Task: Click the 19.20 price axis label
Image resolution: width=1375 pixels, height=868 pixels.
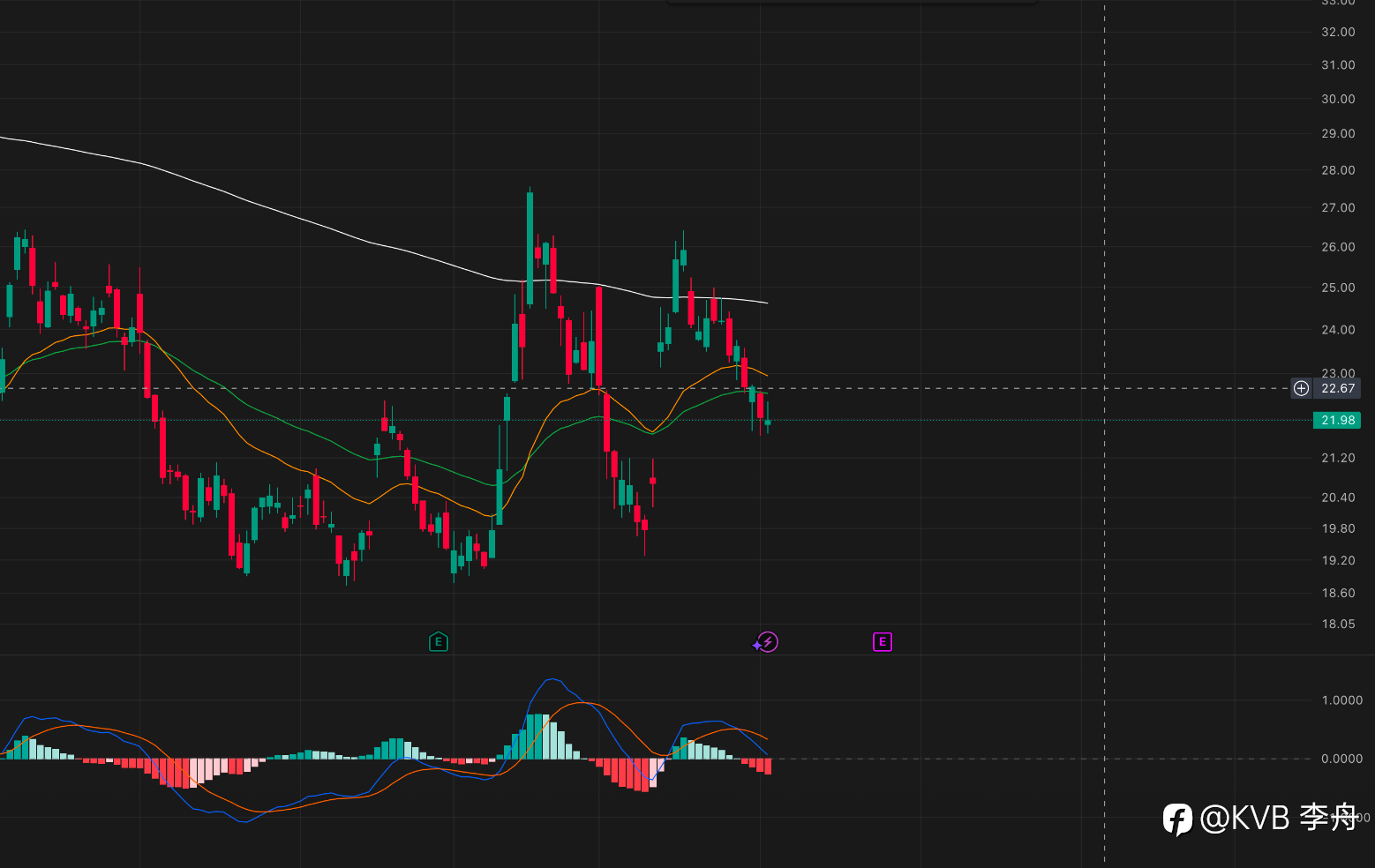Action: point(1338,560)
